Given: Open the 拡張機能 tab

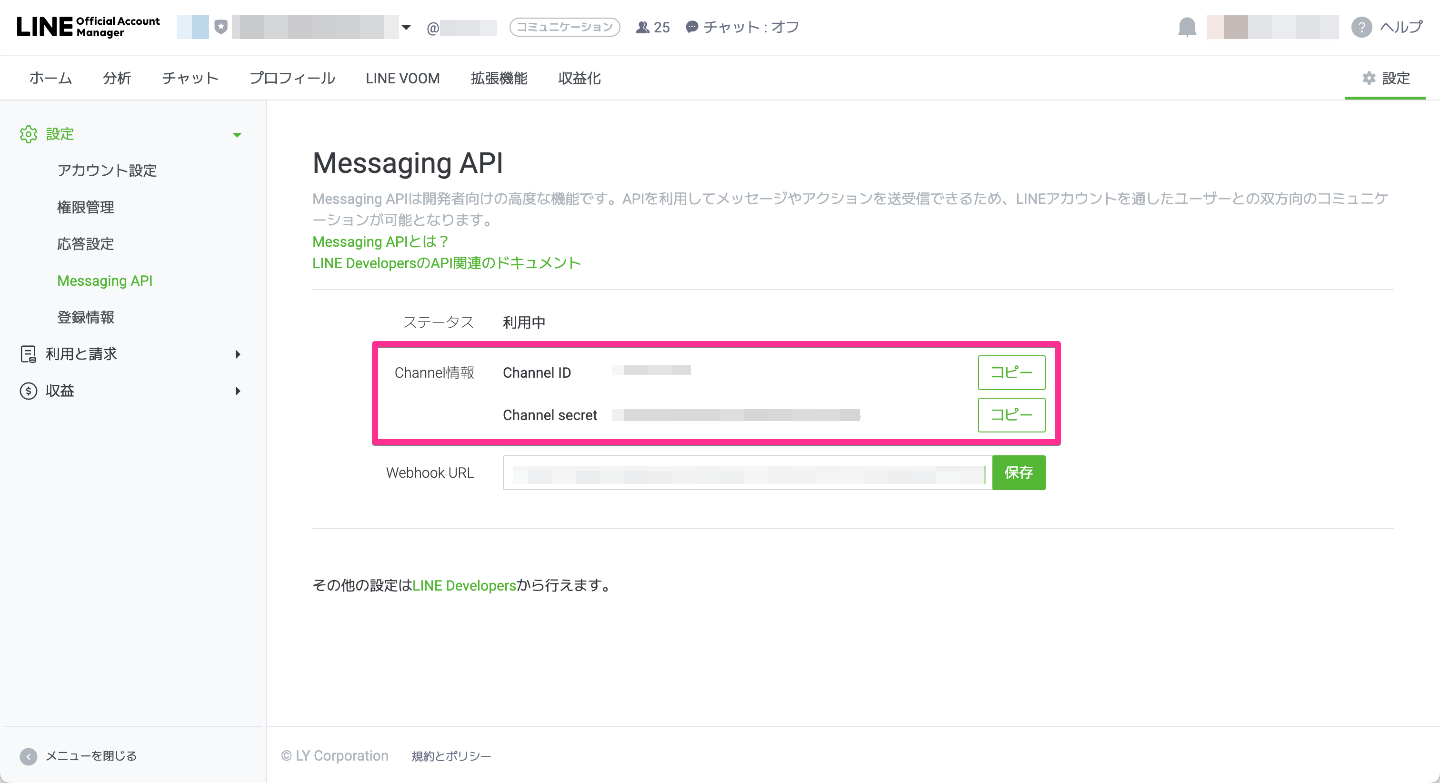Looking at the screenshot, I should click(x=499, y=78).
